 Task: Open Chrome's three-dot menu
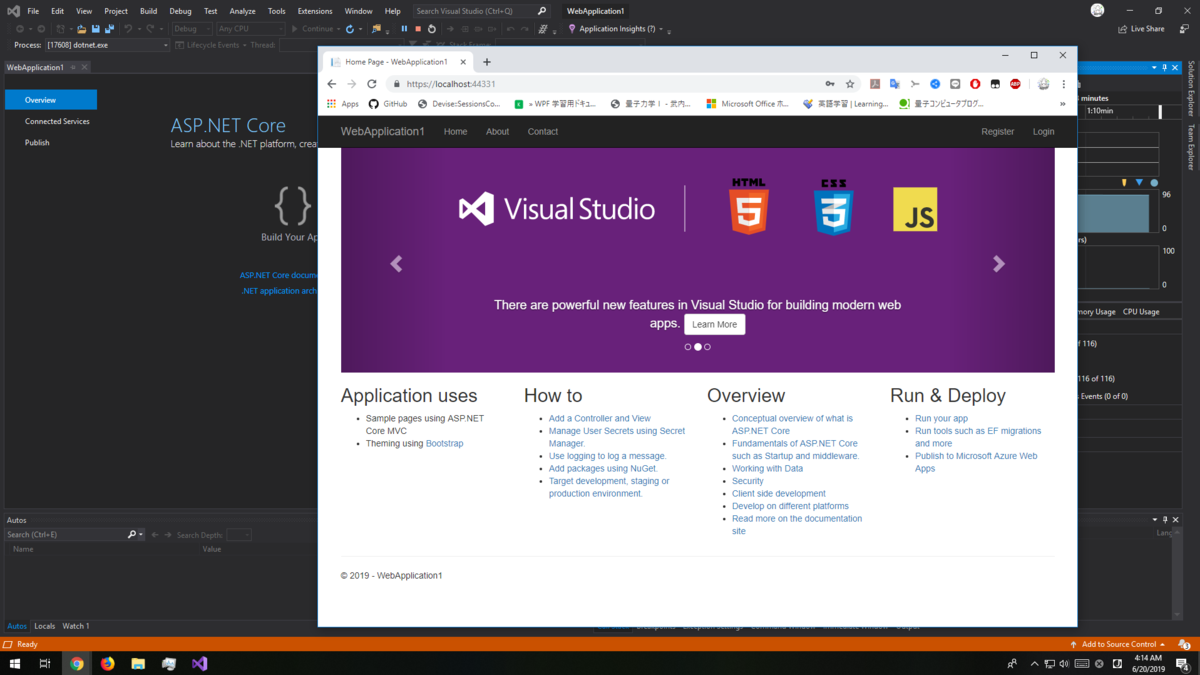(x=1064, y=84)
